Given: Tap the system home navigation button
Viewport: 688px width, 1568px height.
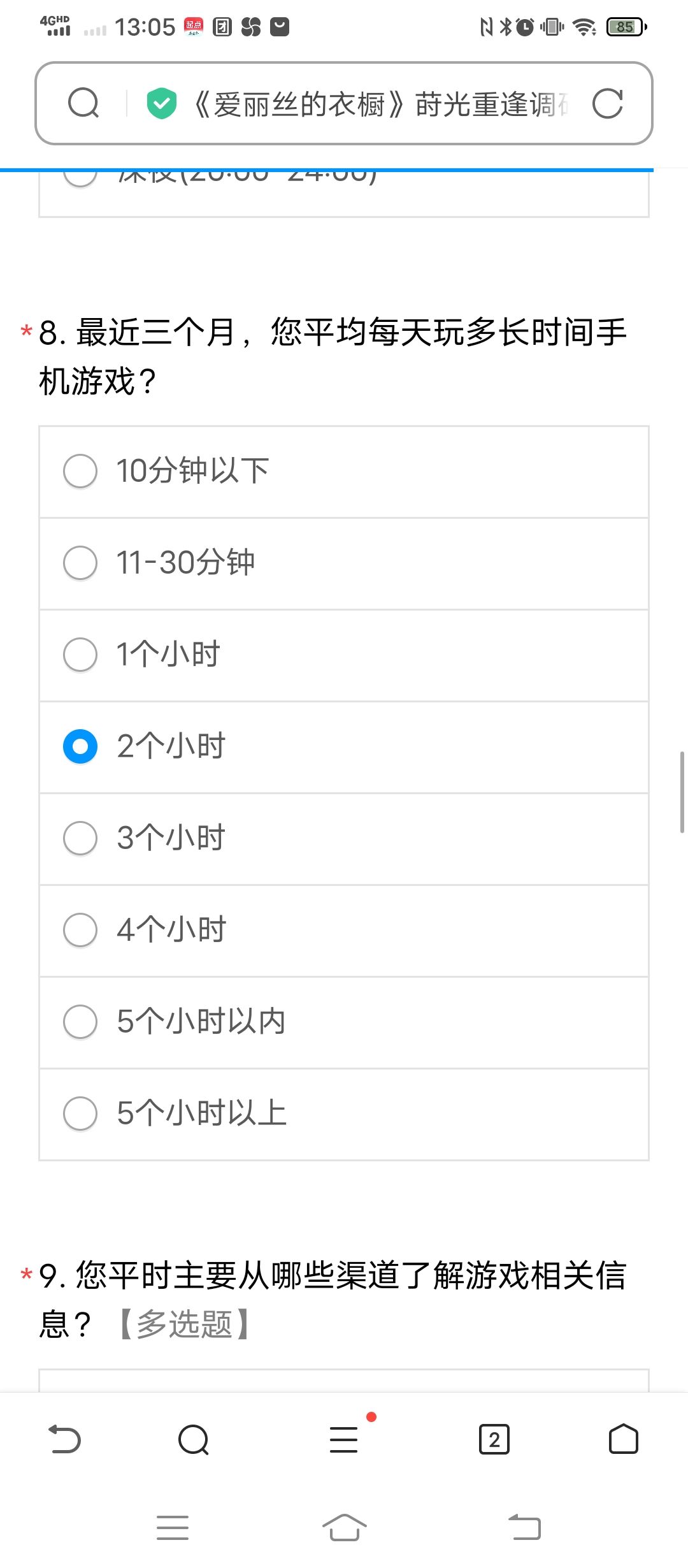Looking at the screenshot, I should pyautogui.click(x=344, y=1527).
